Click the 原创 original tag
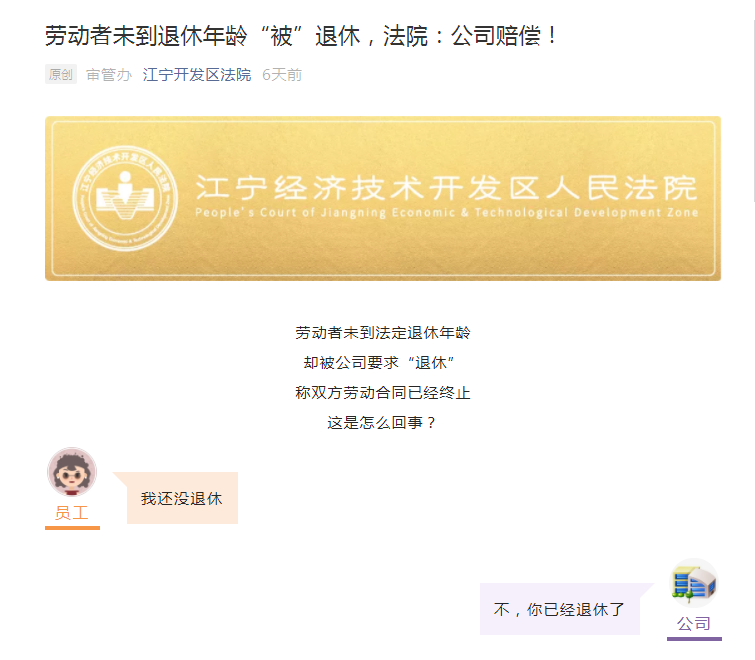Screen dimensions: 755x660 [x=60, y=75]
